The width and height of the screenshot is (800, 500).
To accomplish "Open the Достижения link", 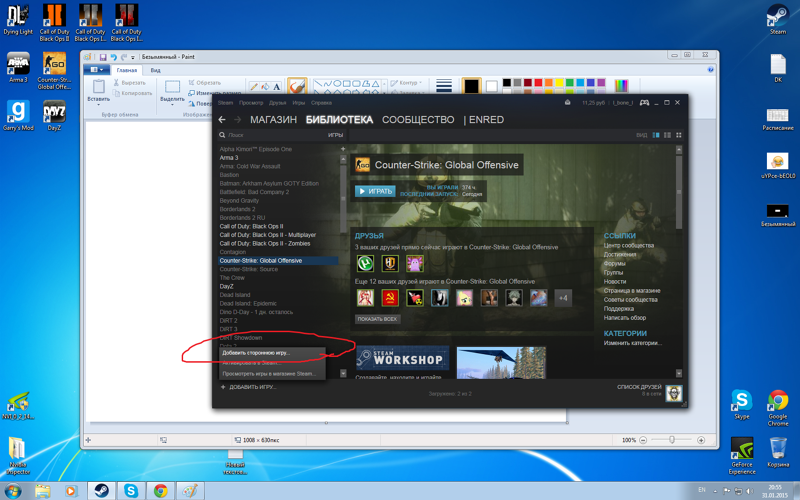I will click(x=620, y=255).
